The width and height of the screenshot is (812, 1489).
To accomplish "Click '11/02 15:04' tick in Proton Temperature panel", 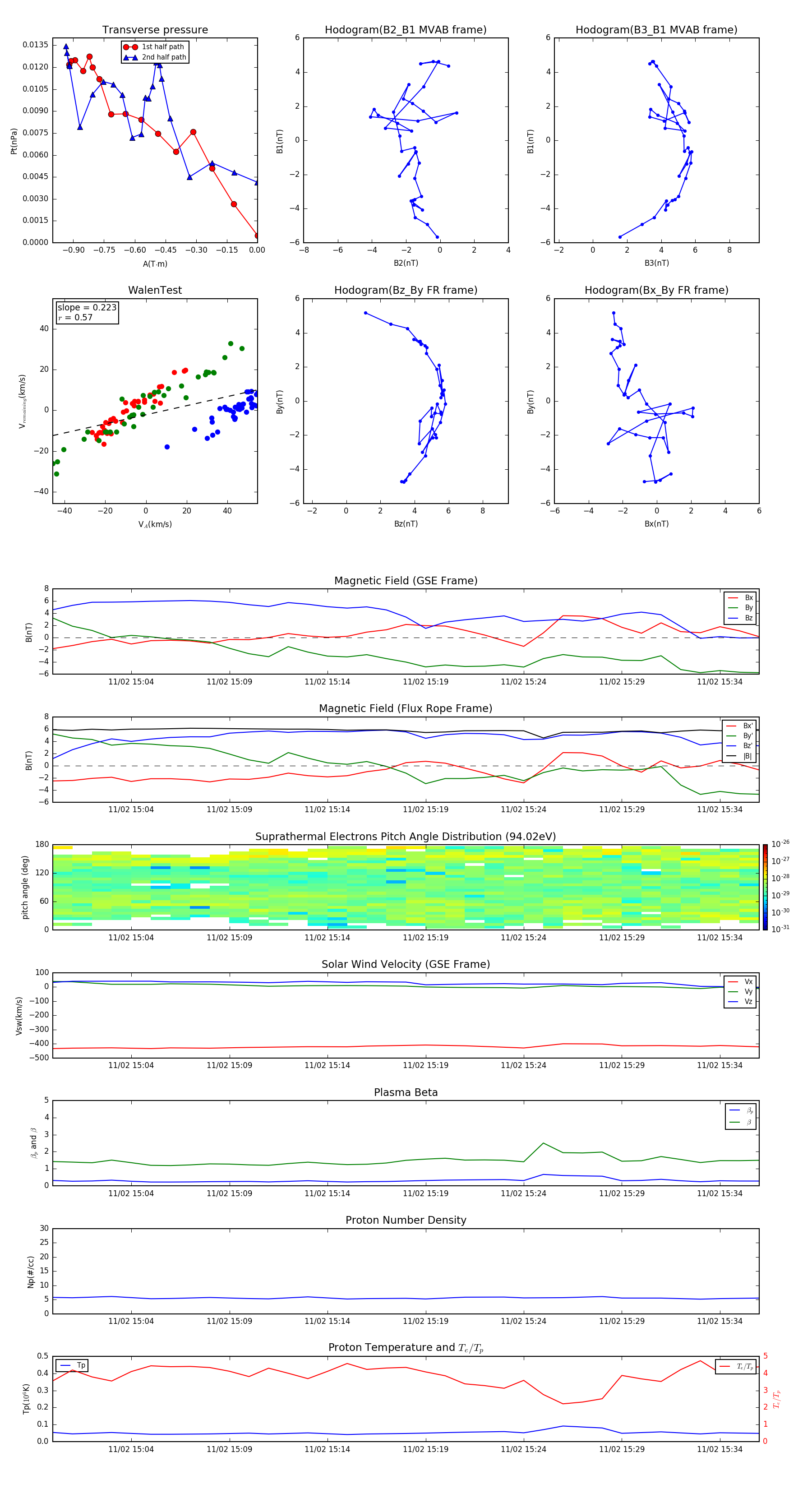I will [131, 1449].
